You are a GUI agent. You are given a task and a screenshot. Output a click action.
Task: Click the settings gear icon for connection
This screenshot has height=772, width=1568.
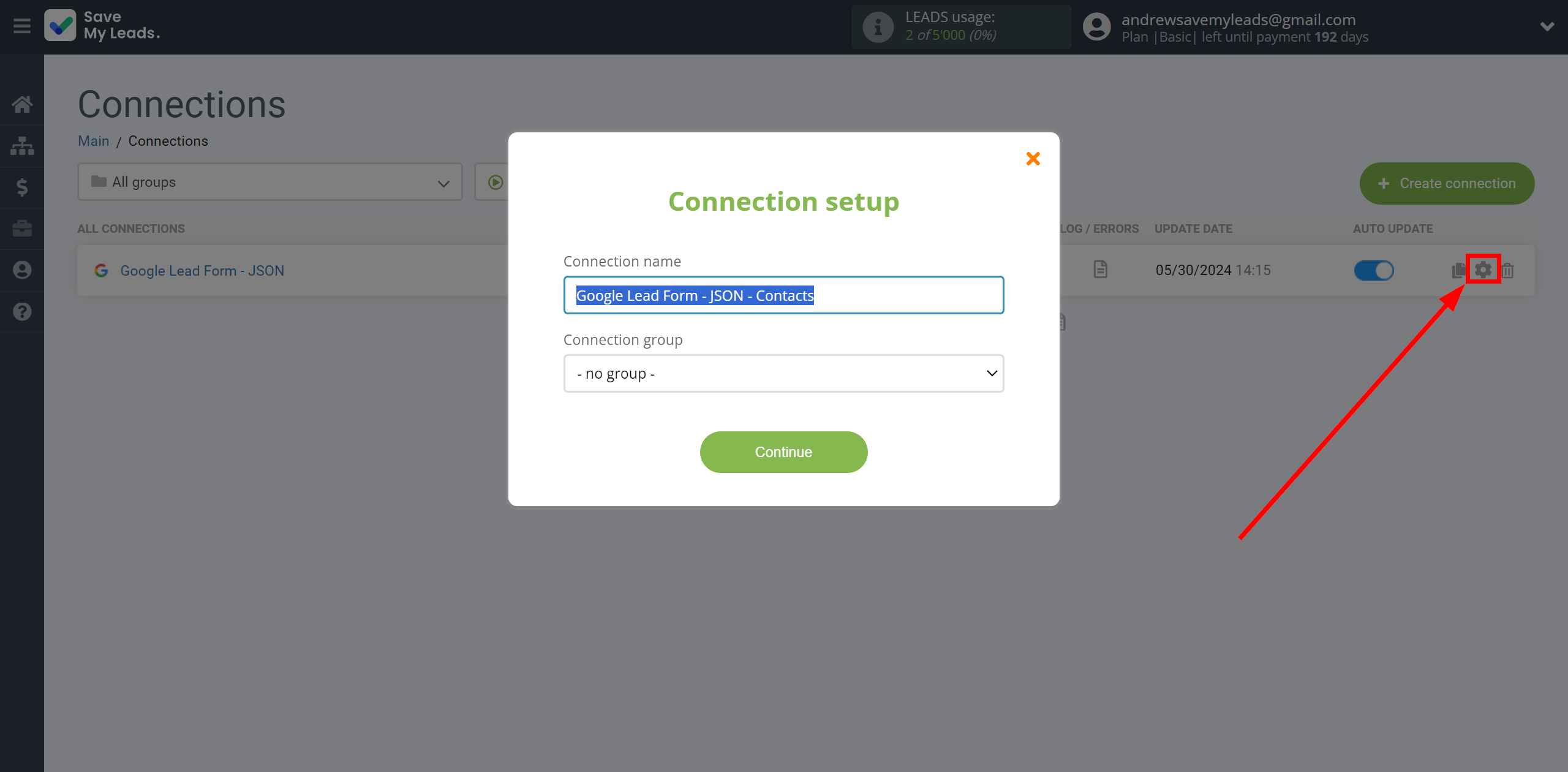click(1483, 270)
